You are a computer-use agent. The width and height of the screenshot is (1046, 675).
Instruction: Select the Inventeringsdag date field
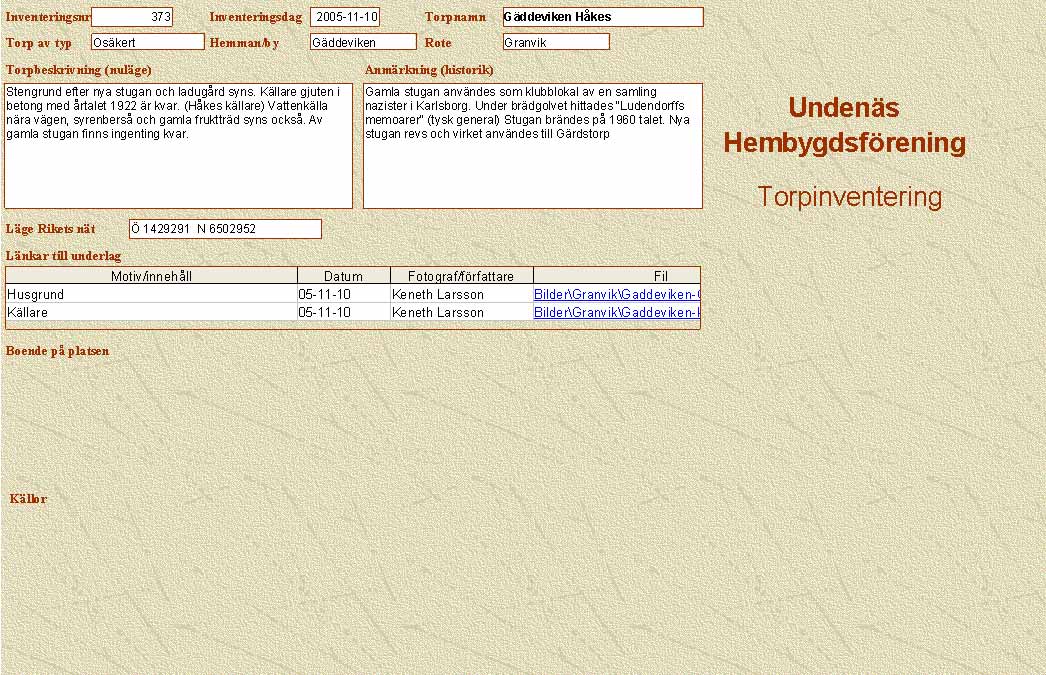(345, 17)
